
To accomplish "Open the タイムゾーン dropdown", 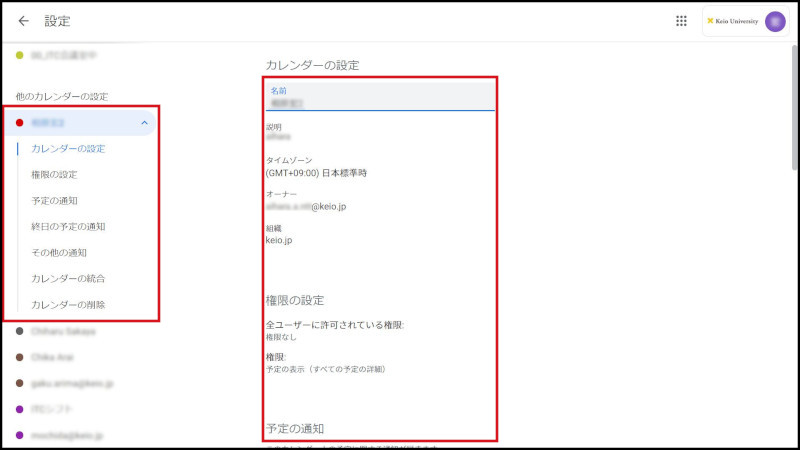I will (x=316, y=173).
